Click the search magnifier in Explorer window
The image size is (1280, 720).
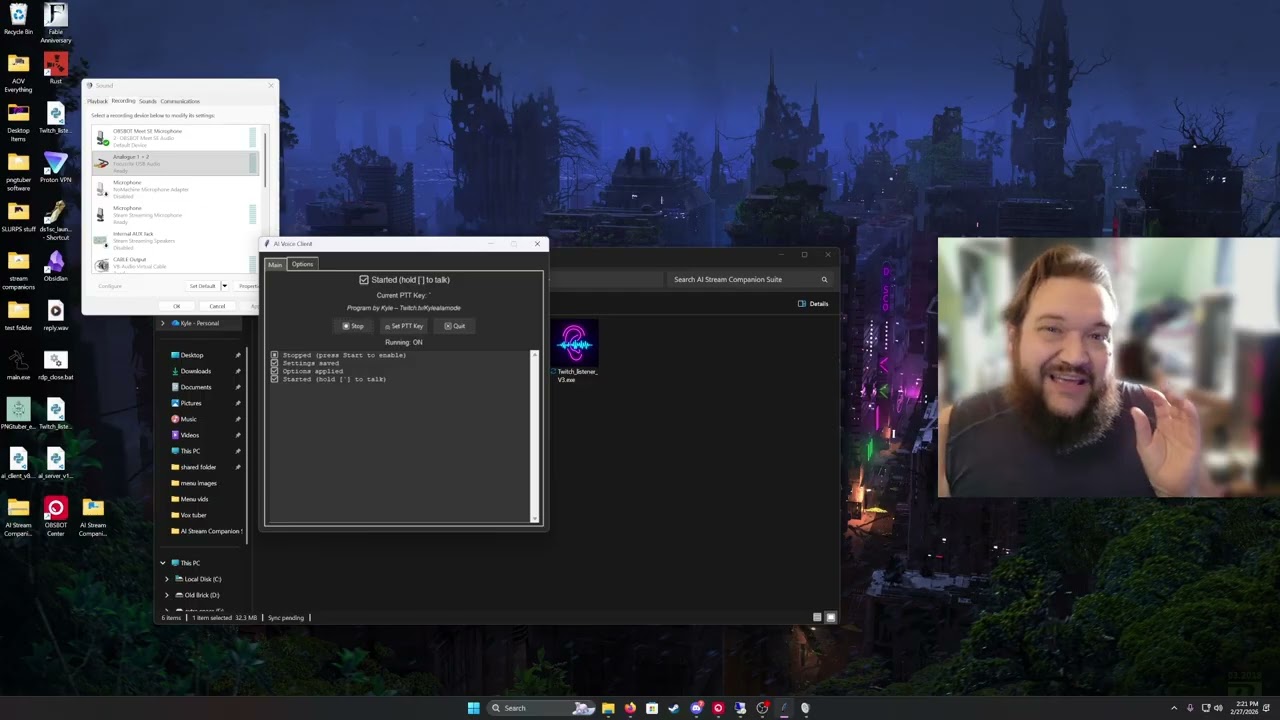[x=824, y=280]
